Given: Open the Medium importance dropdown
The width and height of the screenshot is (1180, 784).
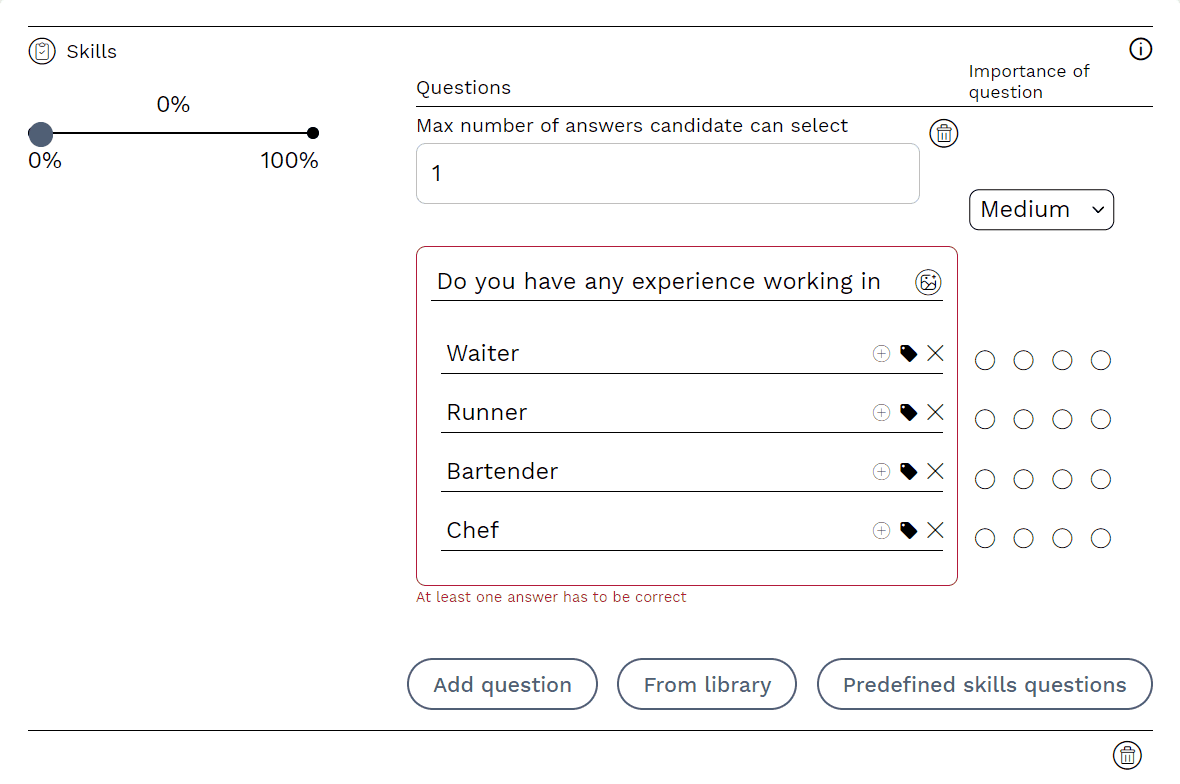Looking at the screenshot, I should tap(1041, 210).
